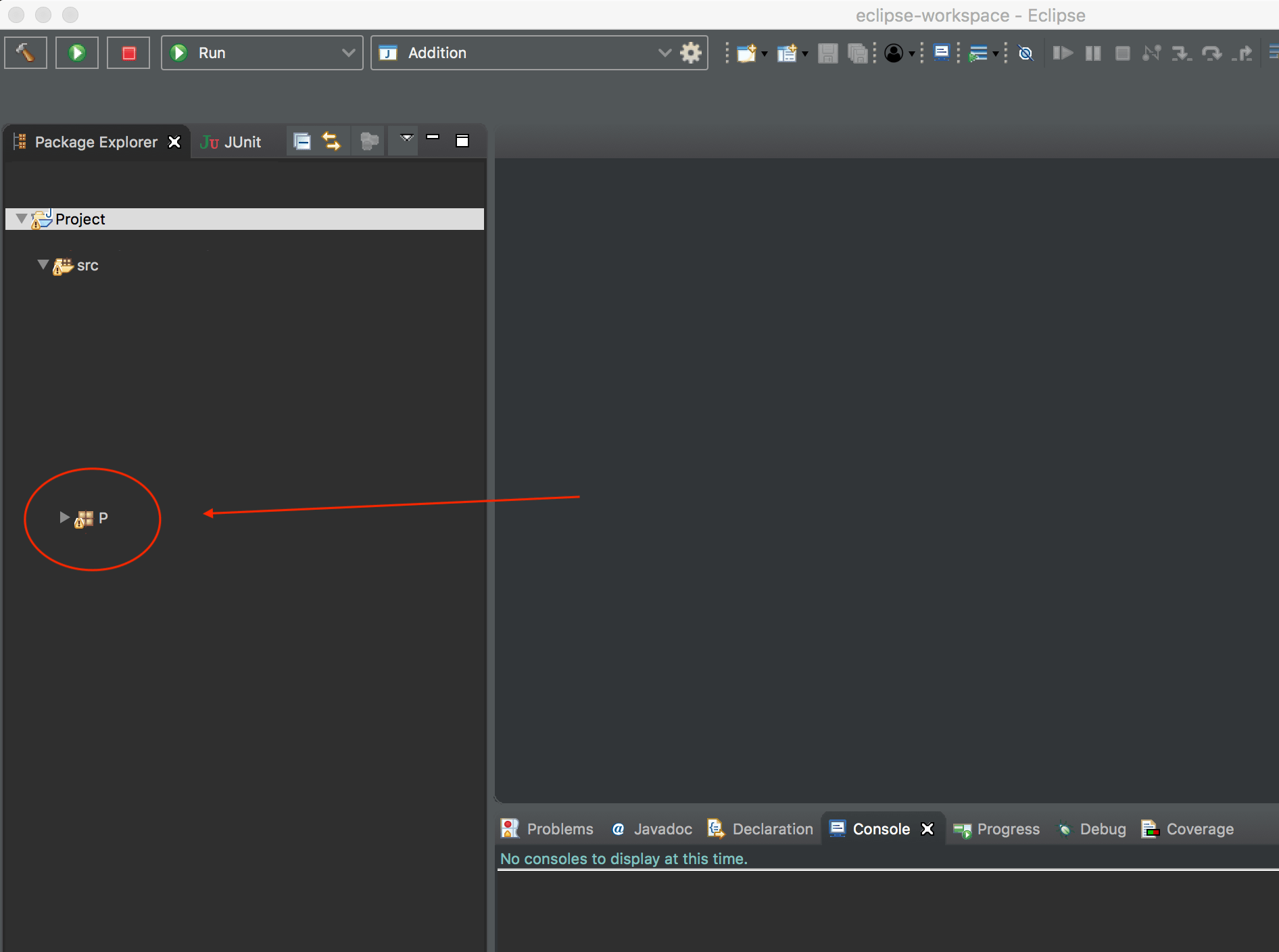Click the Skip All Breakpoints icon
The height and width of the screenshot is (952, 1279).
[1025, 53]
